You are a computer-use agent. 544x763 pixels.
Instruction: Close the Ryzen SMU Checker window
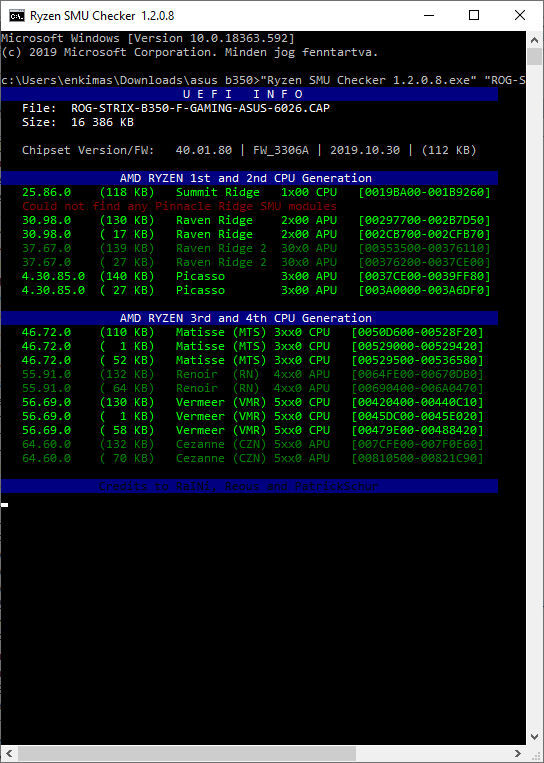(x=519, y=16)
